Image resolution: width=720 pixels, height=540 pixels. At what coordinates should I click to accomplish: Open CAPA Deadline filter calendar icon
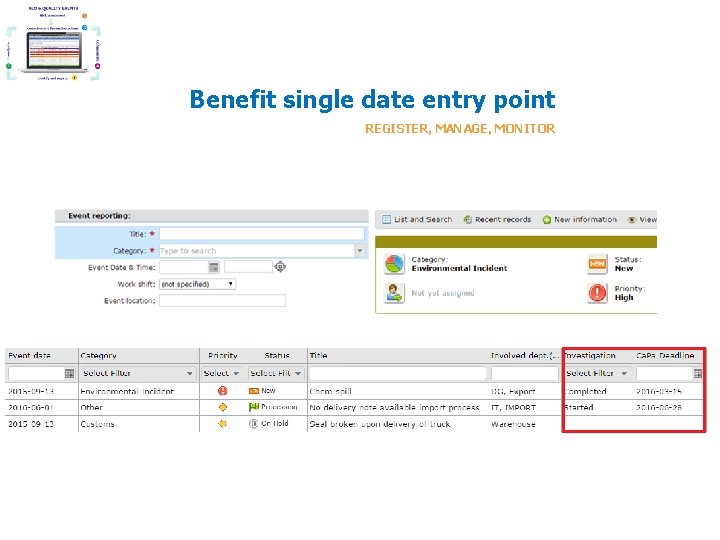point(697,373)
